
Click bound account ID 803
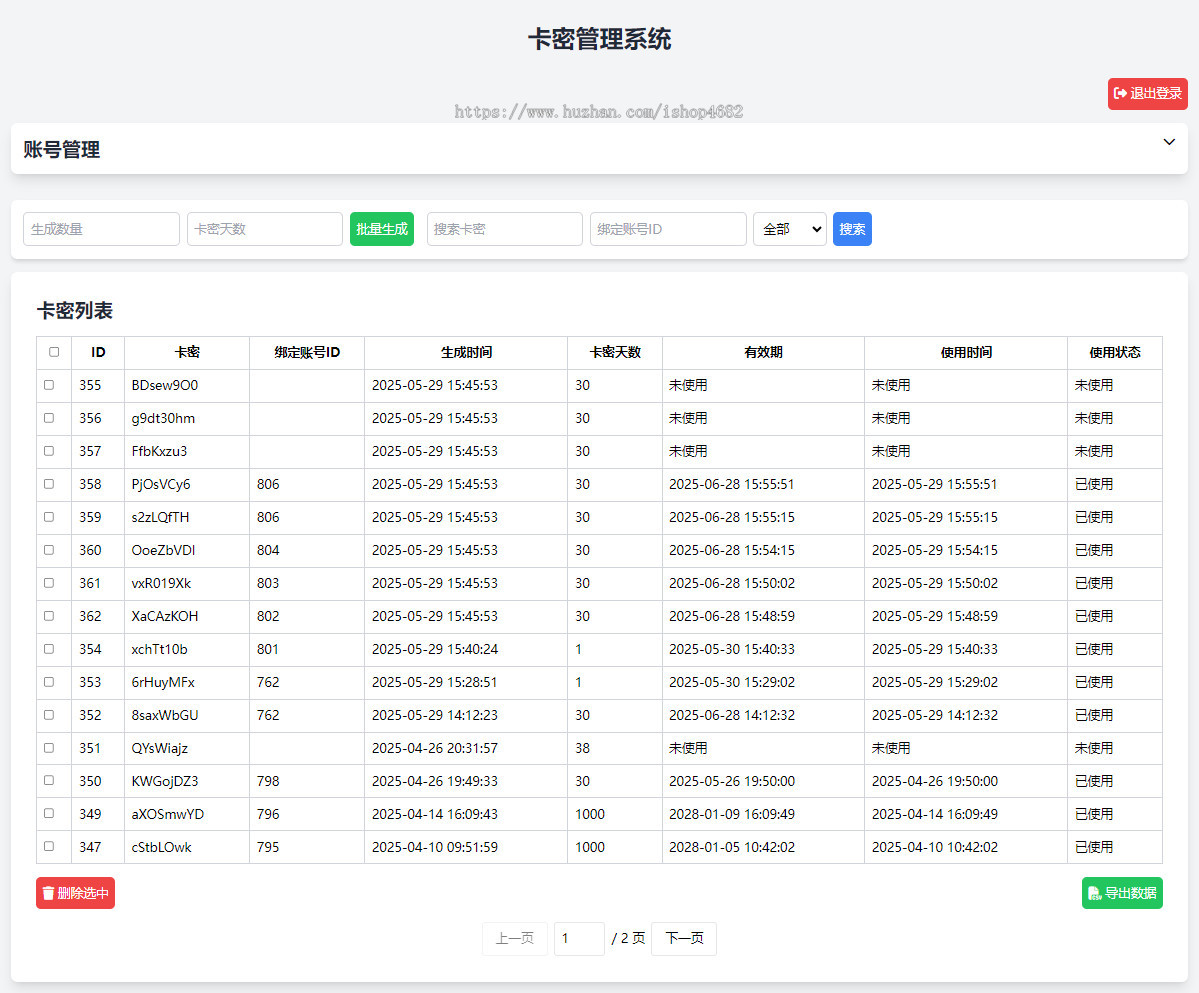click(x=268, y=583)
